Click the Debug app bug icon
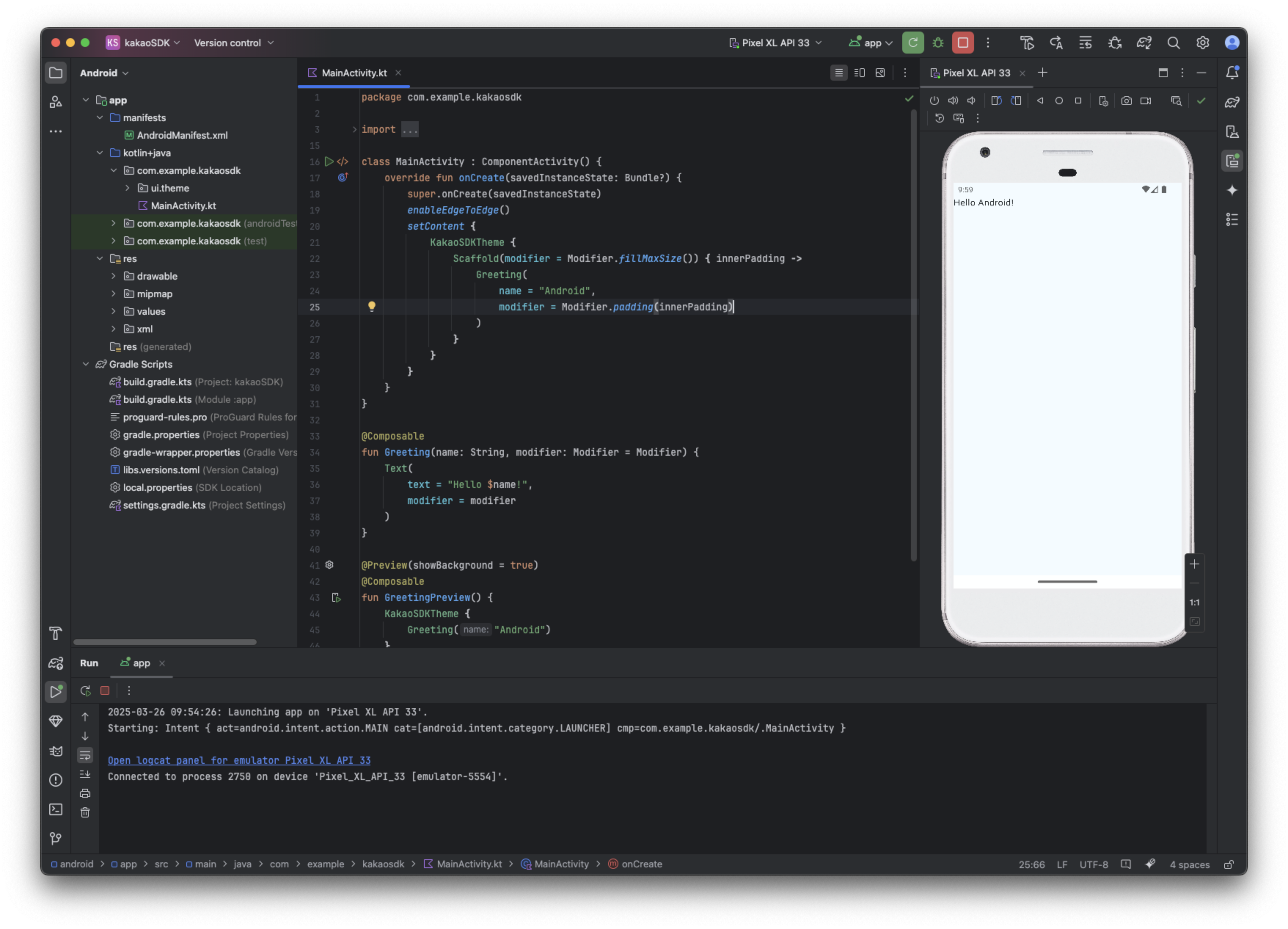This screenshot has height=929, width=1288. (938, 43)
